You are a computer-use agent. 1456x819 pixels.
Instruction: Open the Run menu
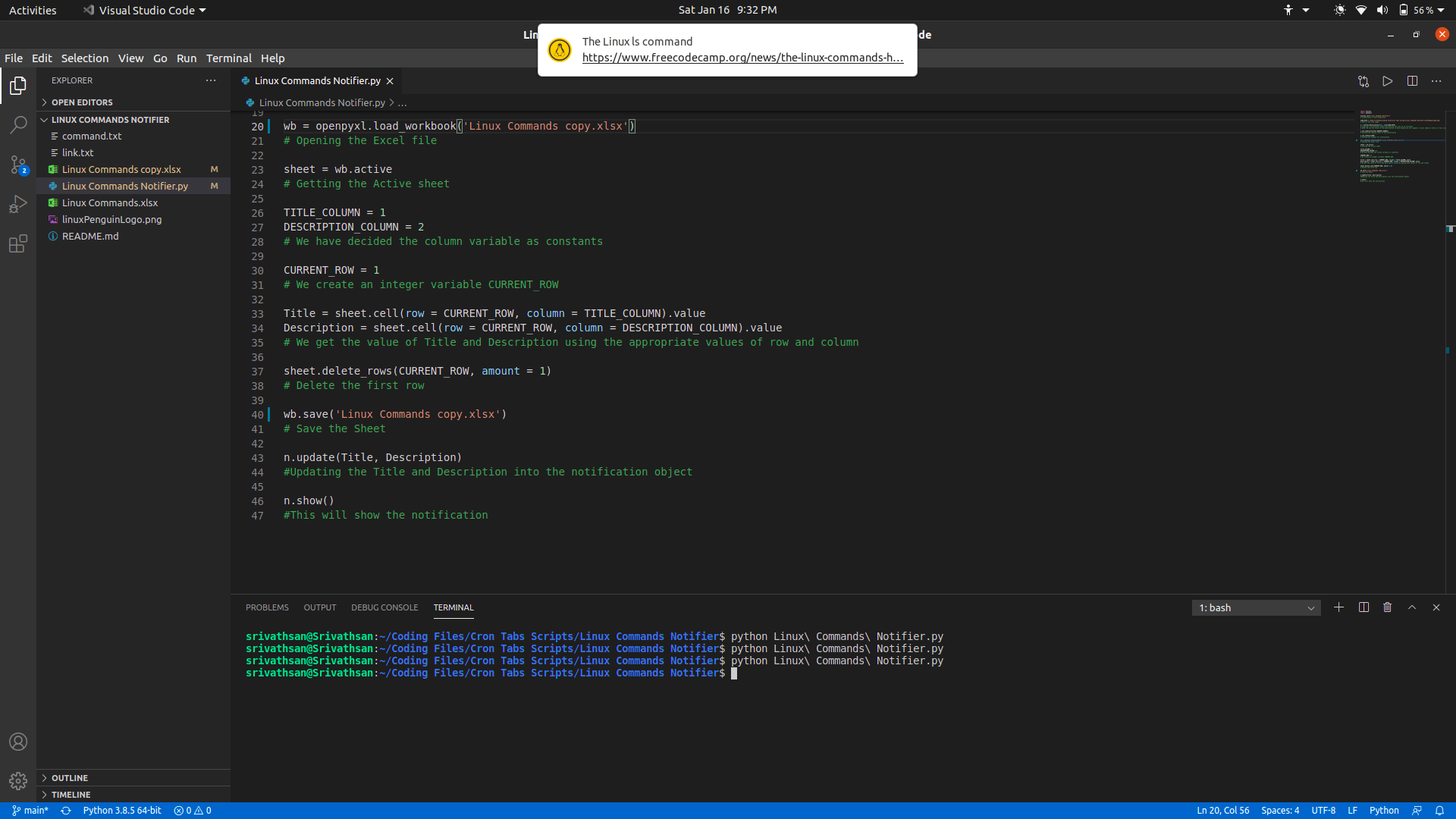[x=187, y=58]
